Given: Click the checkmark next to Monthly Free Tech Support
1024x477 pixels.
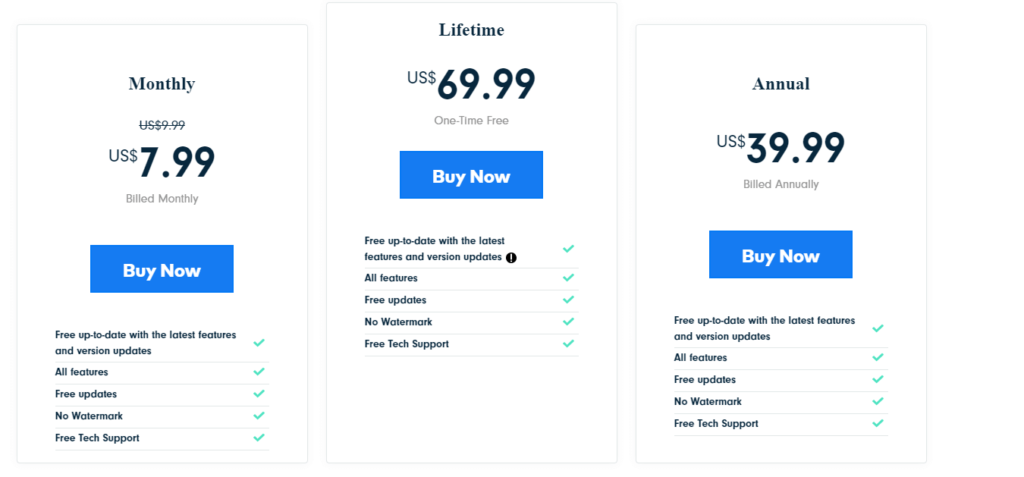Looking at the screenshot, I should coord(259,438).
